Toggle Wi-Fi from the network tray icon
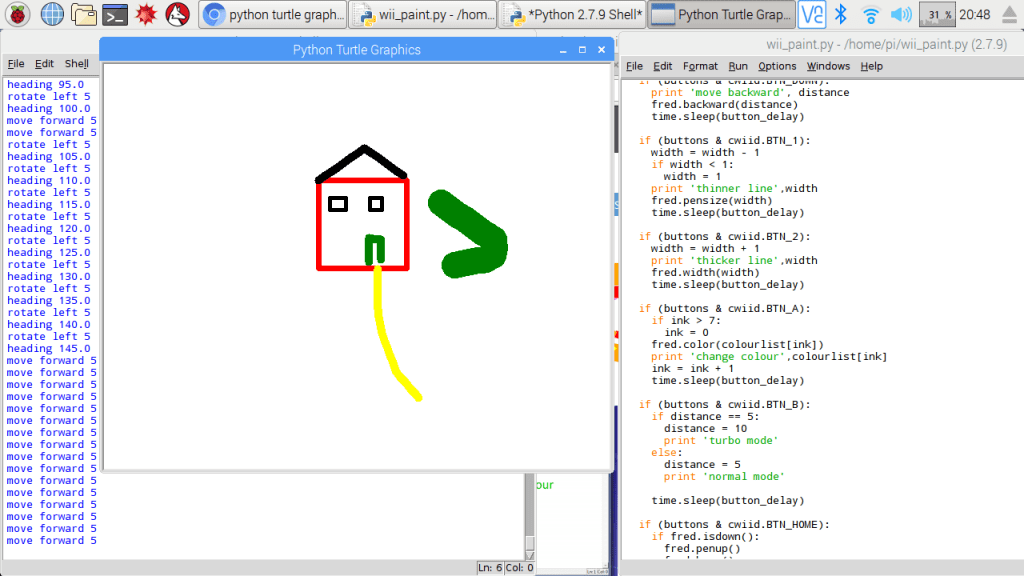 (x=870, y=14)
